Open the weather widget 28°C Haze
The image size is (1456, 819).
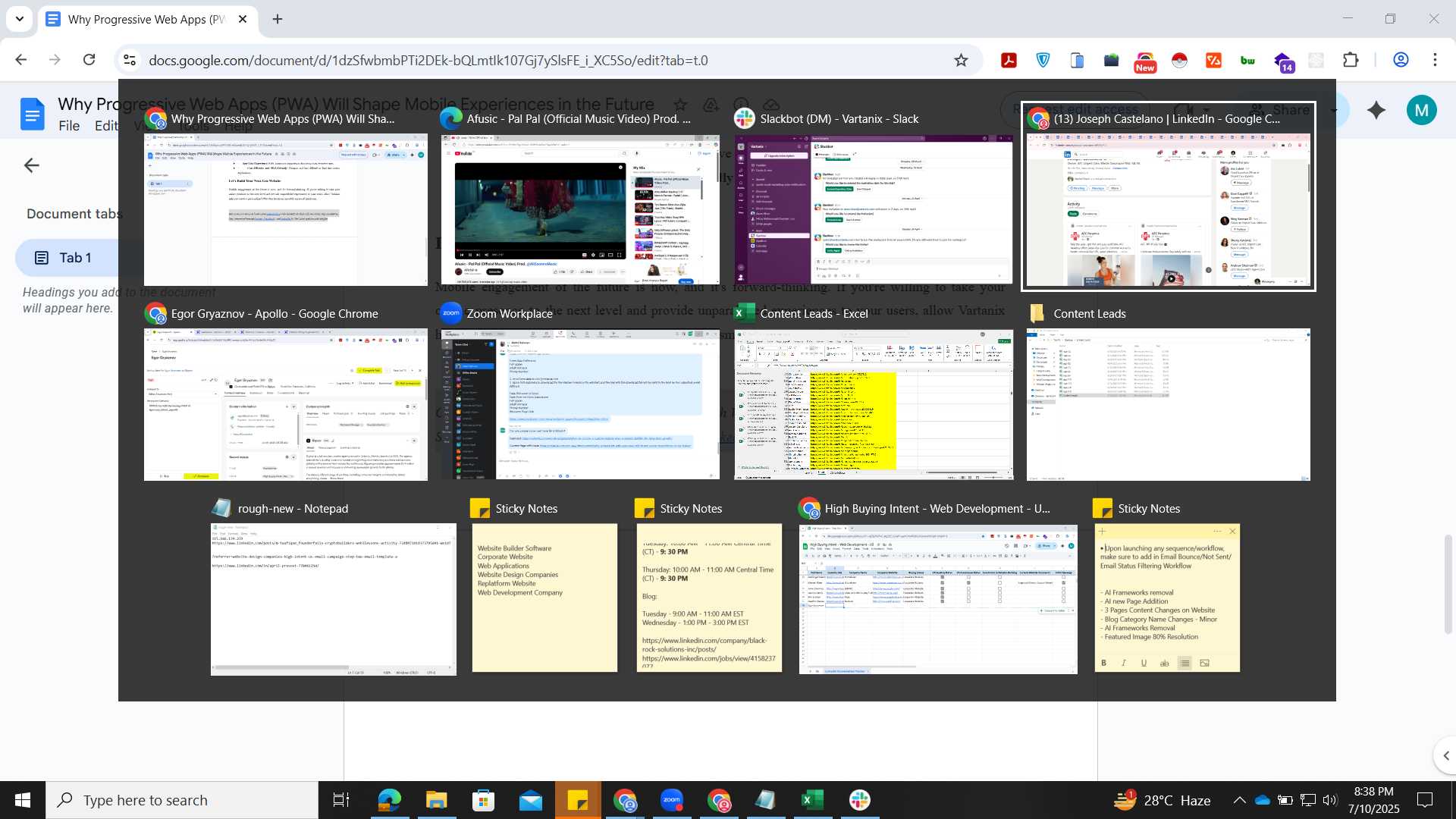point(1162,800)
